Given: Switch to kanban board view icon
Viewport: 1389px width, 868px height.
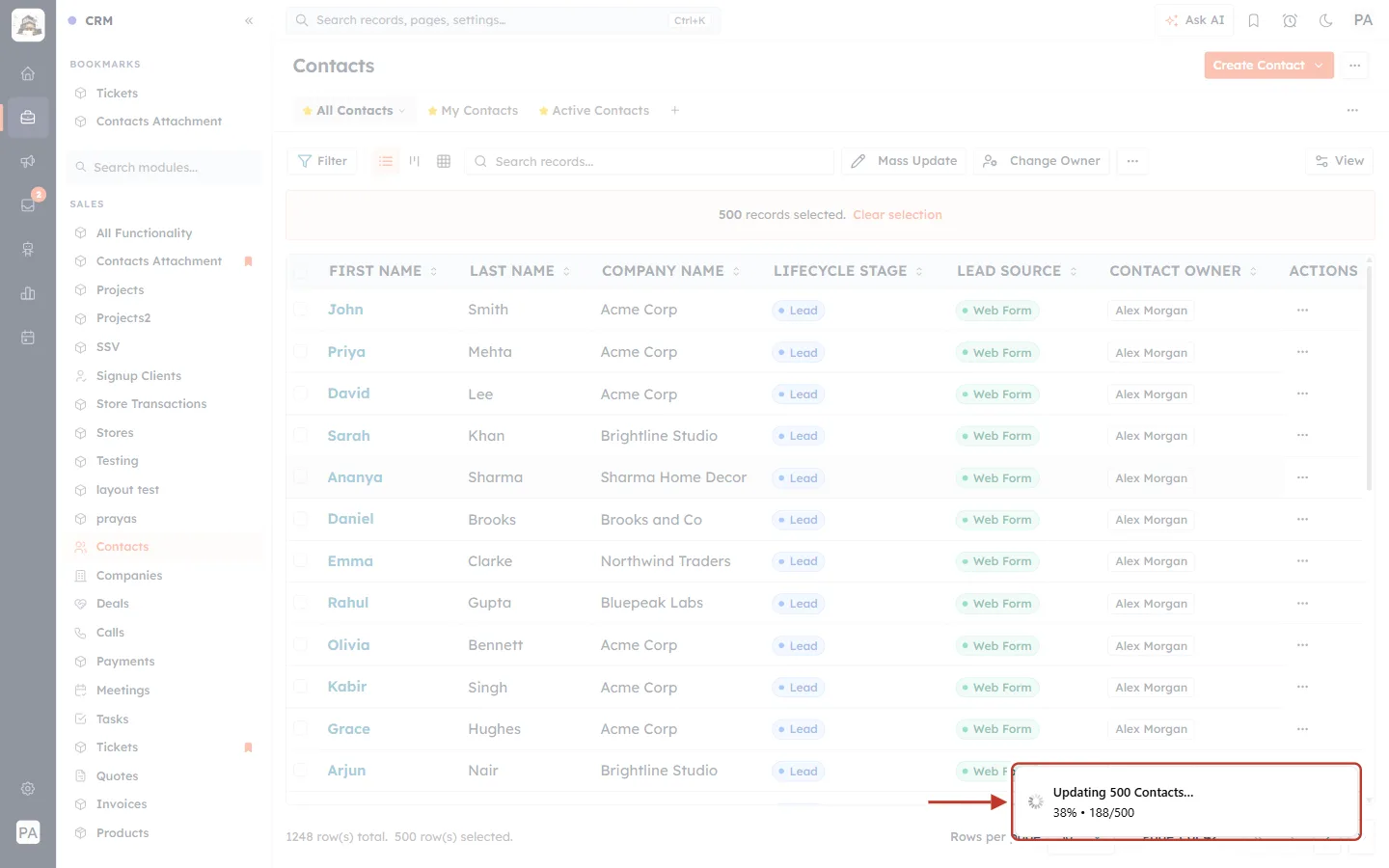Looking at the screenshot, I should 415,161.
